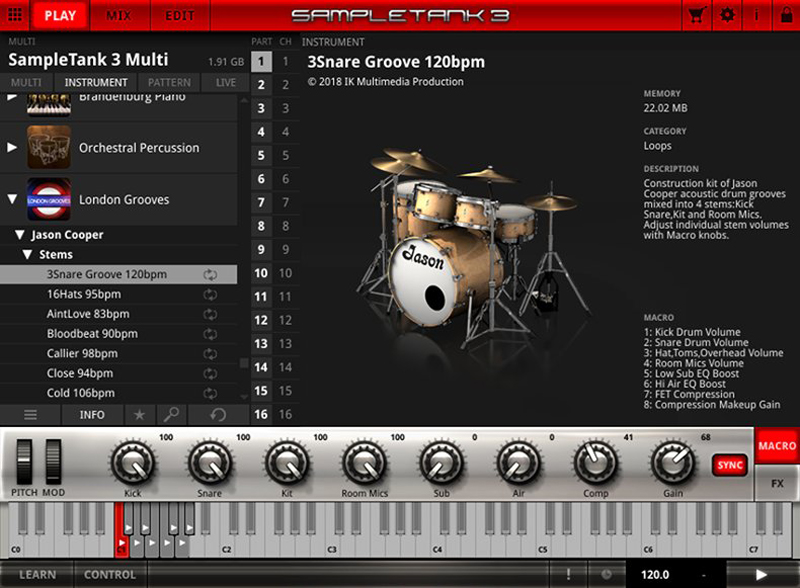Click the metronome clock icon
Screen dimensions: 800x588
(606, 574)
